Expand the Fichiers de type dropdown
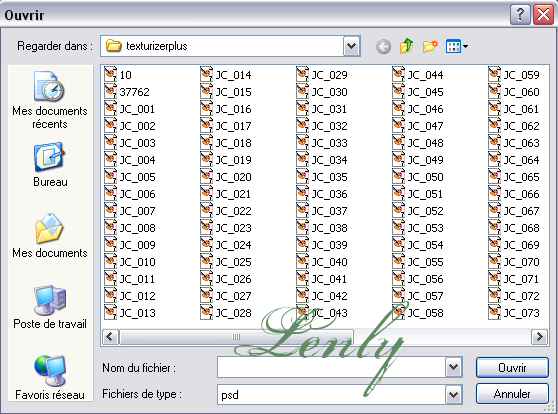Viewport: 558px width, 414px height. (453, 394)
